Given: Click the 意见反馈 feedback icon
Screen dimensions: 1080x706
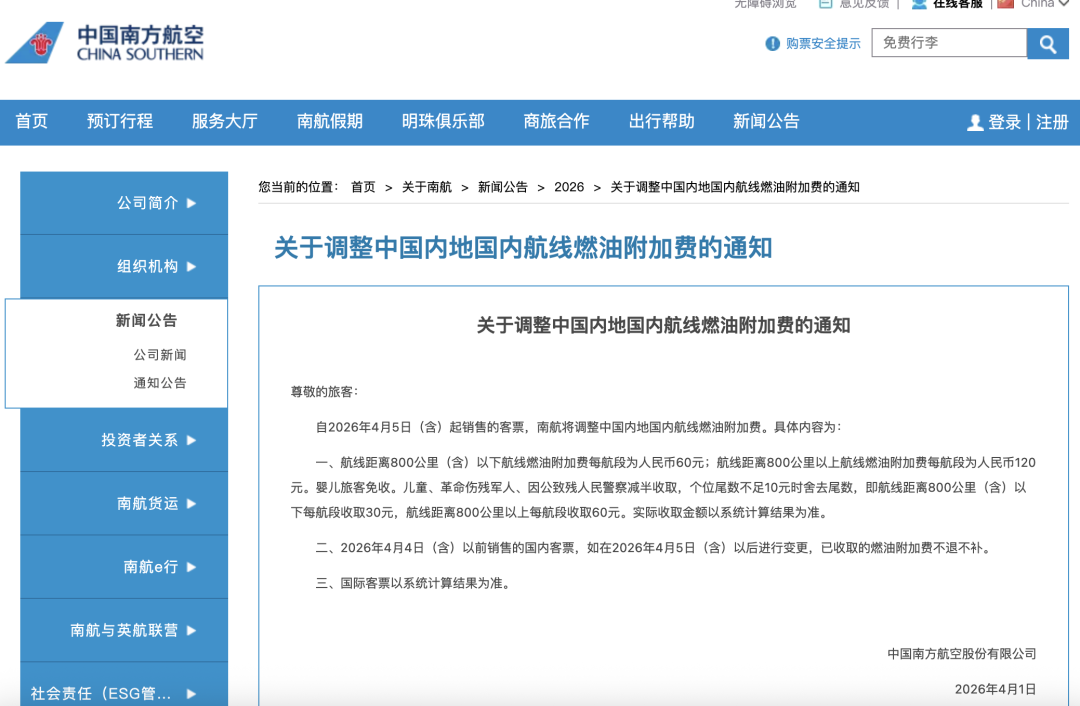Looking at the screenshot, I should point(825,4).
